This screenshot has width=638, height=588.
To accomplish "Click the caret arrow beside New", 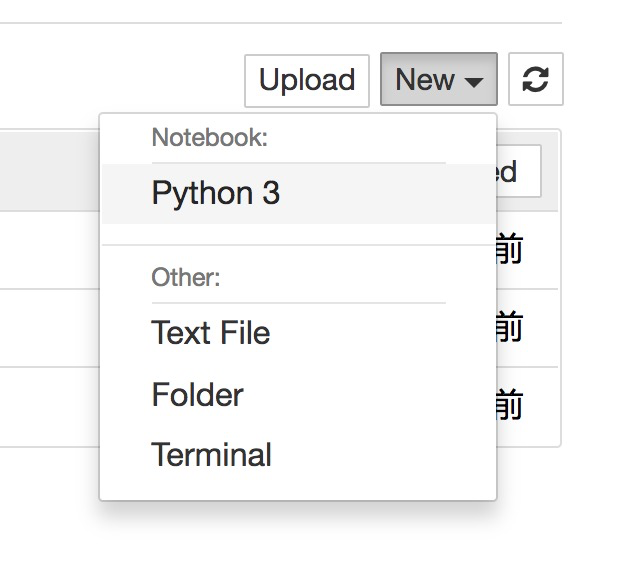I will (474, 81).
